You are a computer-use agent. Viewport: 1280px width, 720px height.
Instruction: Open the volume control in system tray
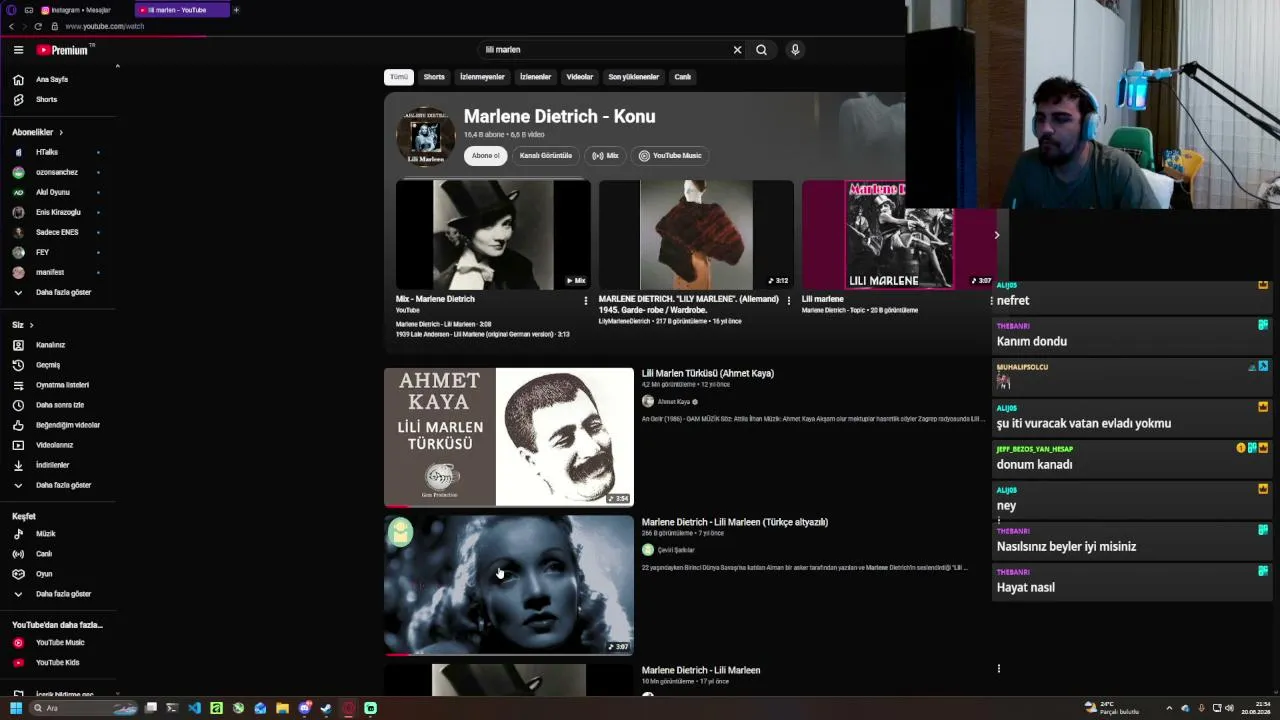(x=1229, y=708)
